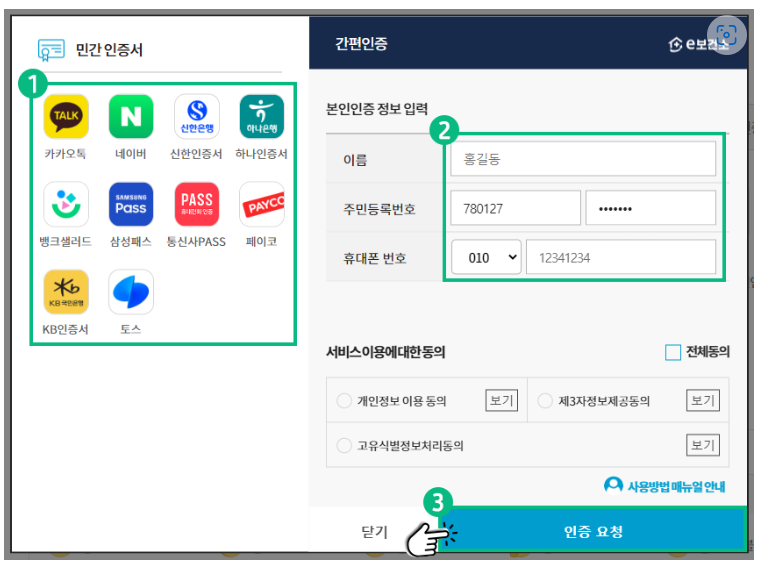Image resolution: width=782 pixels, height=577 pixels.
Task: Choose the Naver certificate icon
Action: (131, 116)
